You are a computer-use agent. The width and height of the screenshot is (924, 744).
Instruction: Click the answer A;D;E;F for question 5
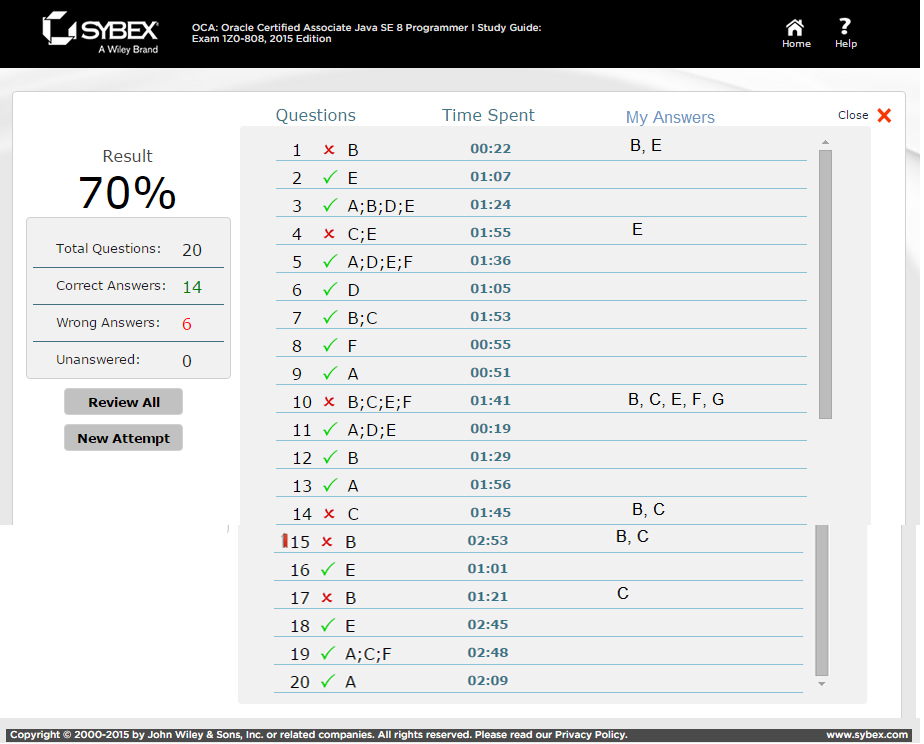(380, 262)
